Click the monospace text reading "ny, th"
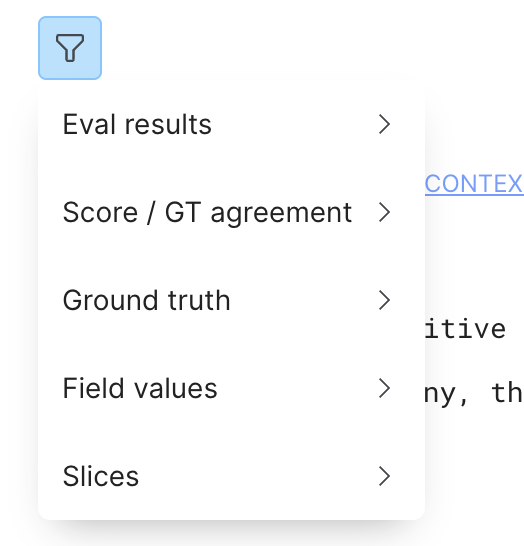 pos(474,393)
